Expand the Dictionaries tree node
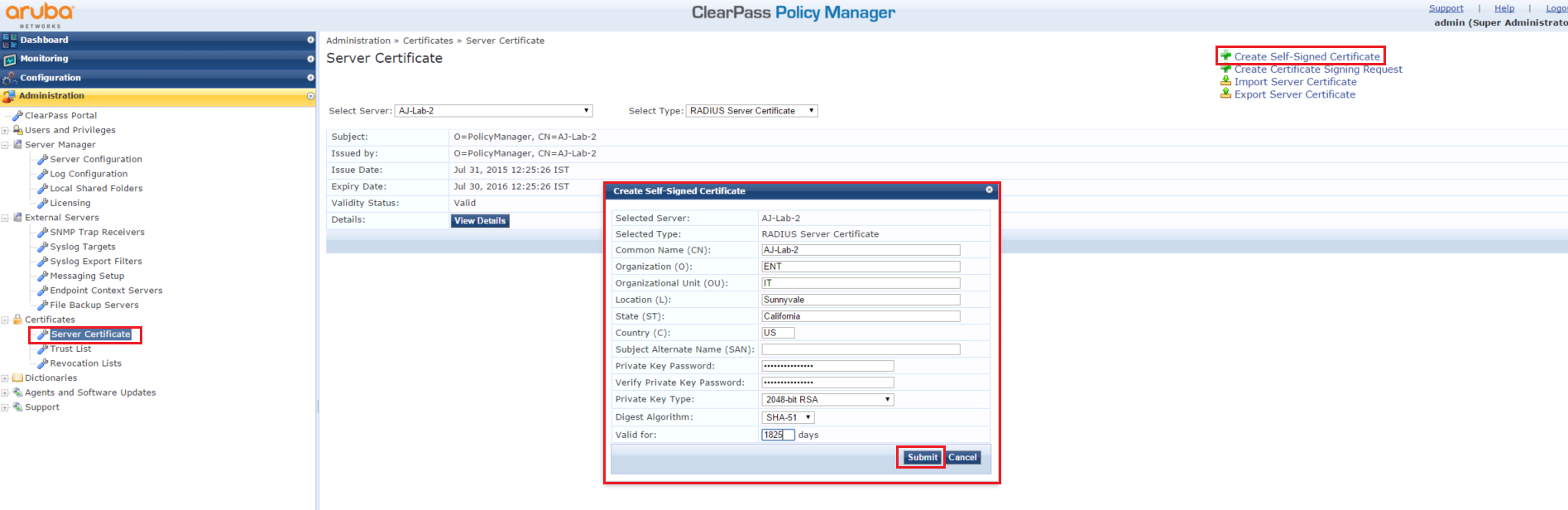 pos(5,378)
